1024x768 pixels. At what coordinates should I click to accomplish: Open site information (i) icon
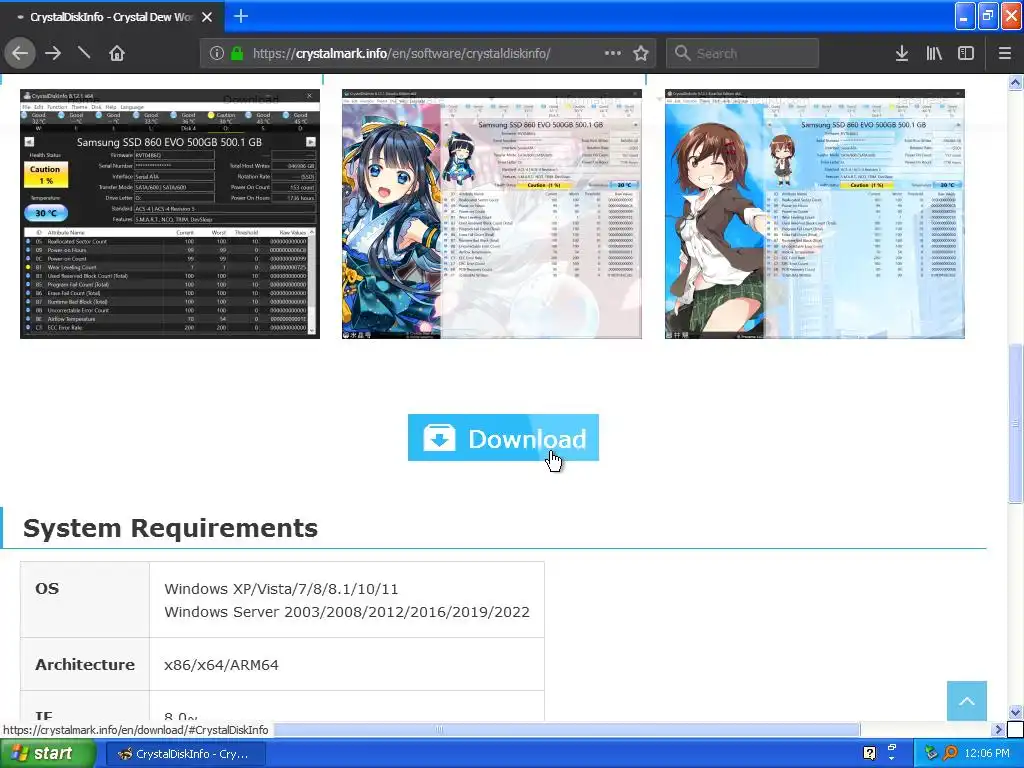[217, 53]
